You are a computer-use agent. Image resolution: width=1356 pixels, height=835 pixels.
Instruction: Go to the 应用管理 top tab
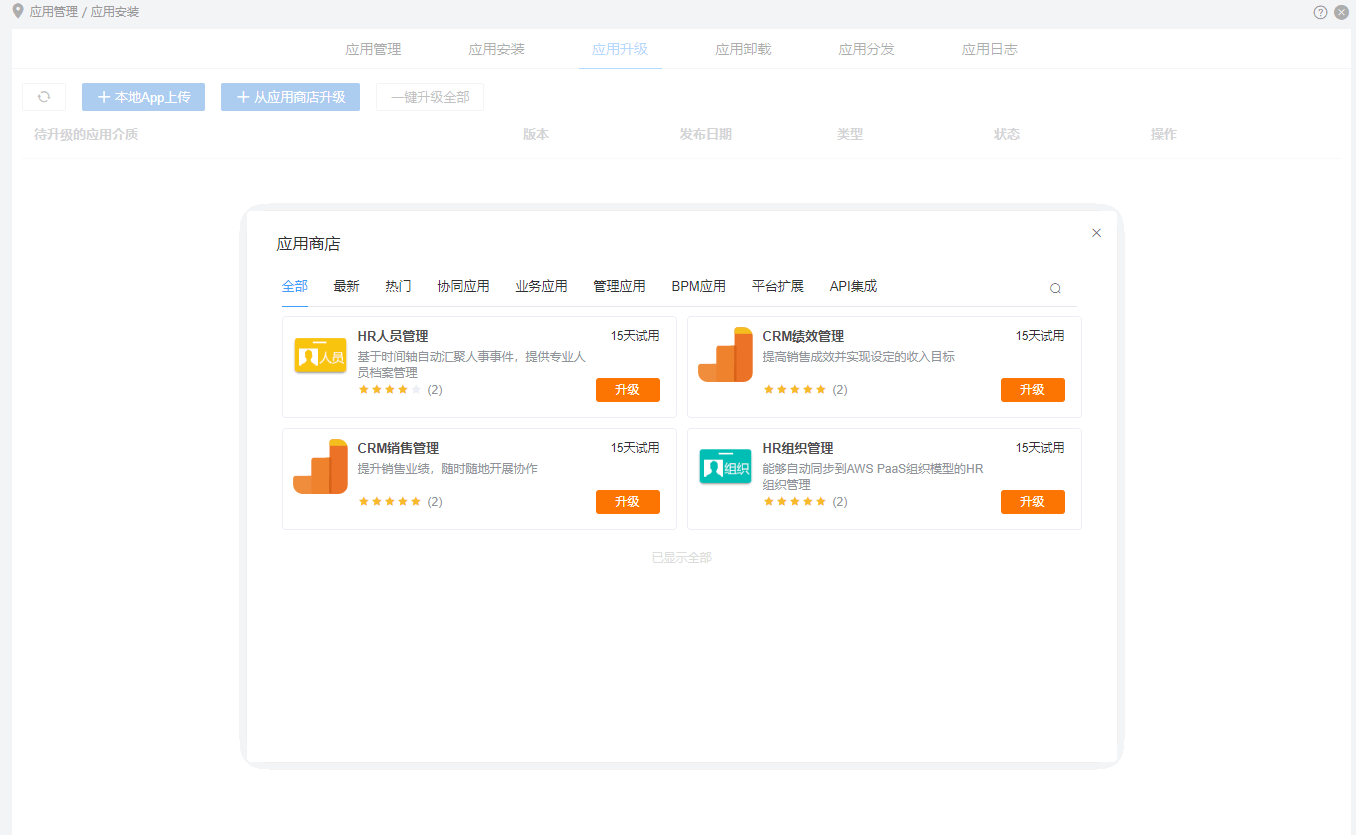coord(373,49)
